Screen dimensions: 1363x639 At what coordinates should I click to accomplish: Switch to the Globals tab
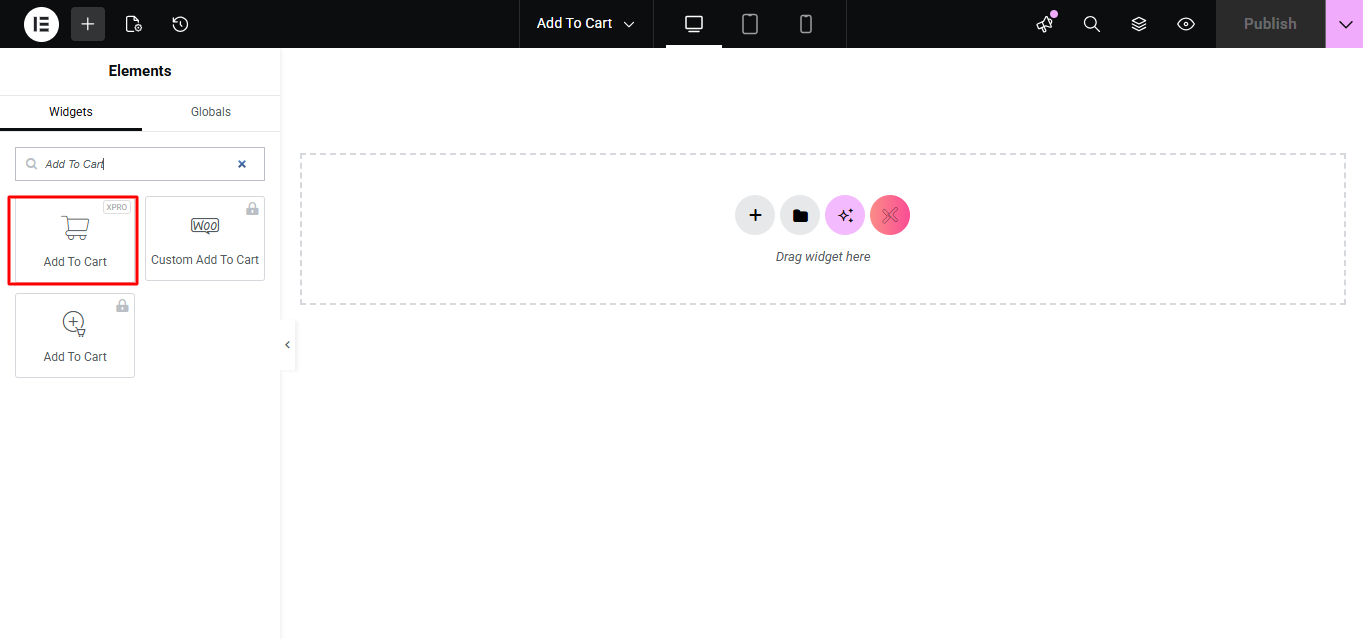pyautogui.click(x=211, y=112)
